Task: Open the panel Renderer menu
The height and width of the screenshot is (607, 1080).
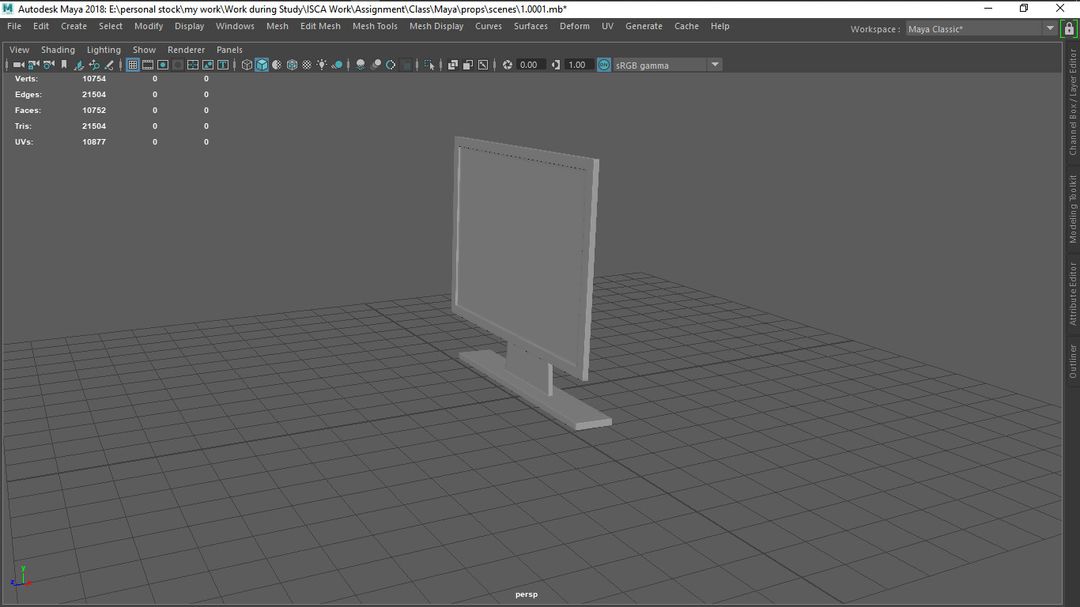Action: pos(186,50)
